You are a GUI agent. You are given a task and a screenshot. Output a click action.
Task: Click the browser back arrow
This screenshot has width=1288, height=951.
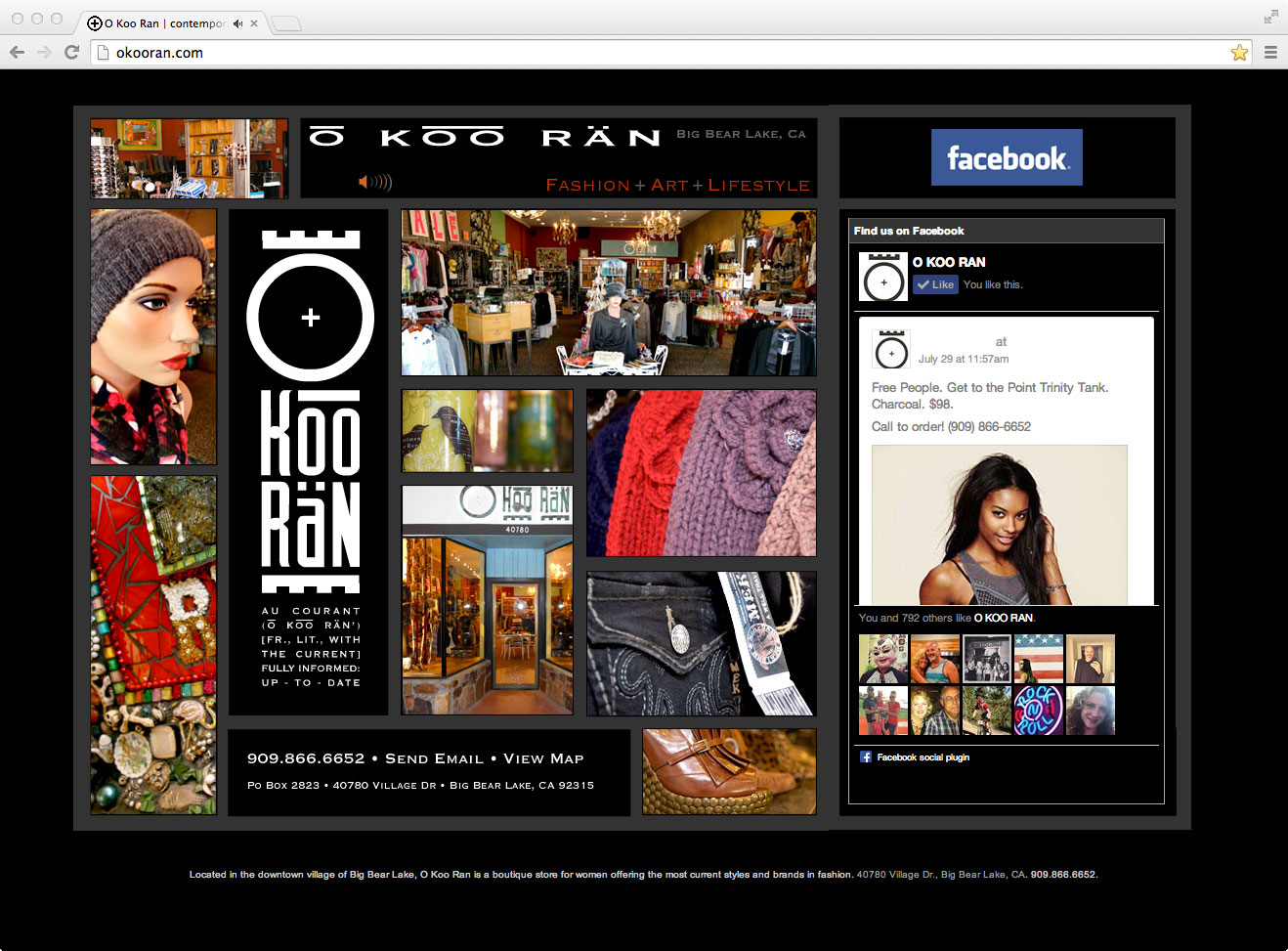(x=17, y=53)
